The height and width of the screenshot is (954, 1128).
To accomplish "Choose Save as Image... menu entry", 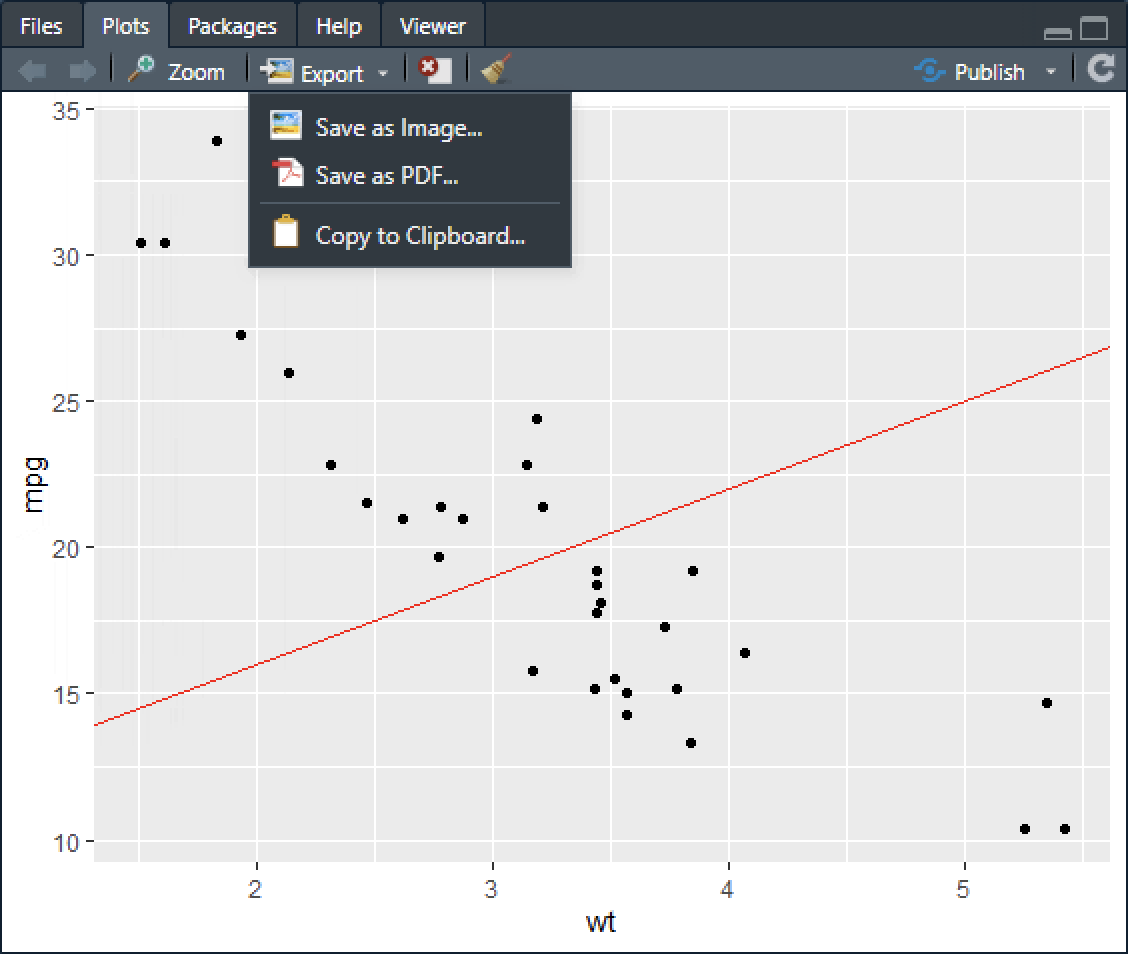I will tap(410, 127).
